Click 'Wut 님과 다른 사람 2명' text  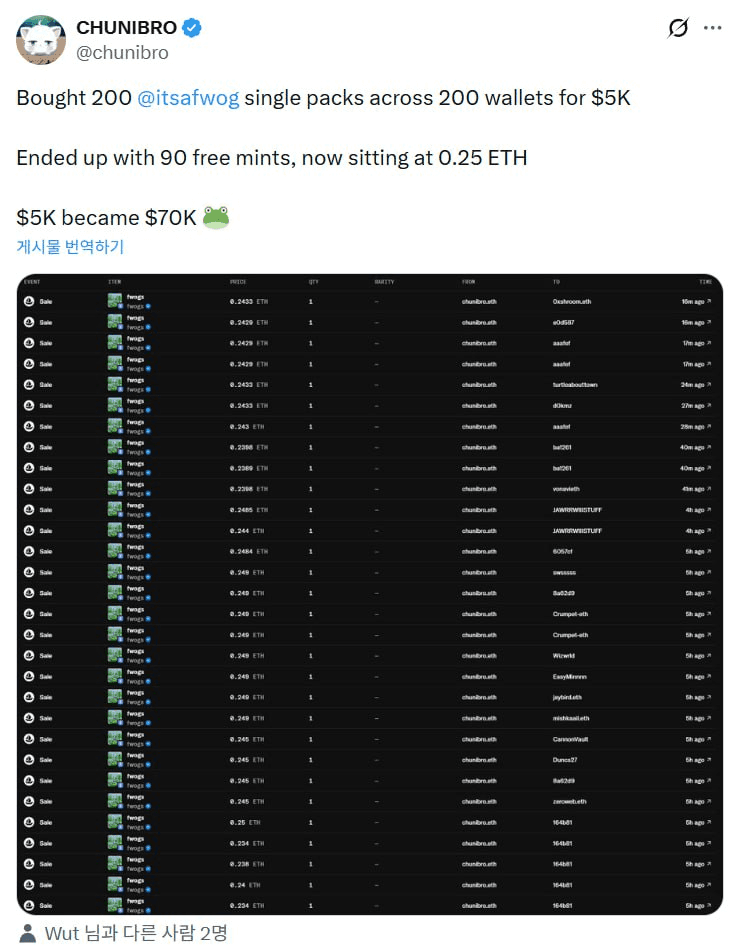pyautogui.click(x=136, y=933)
